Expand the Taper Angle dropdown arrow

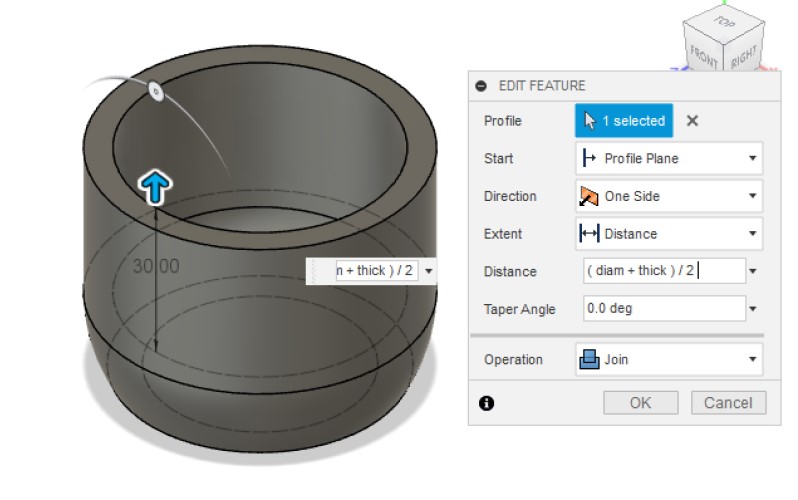click(x=753, y=309)
